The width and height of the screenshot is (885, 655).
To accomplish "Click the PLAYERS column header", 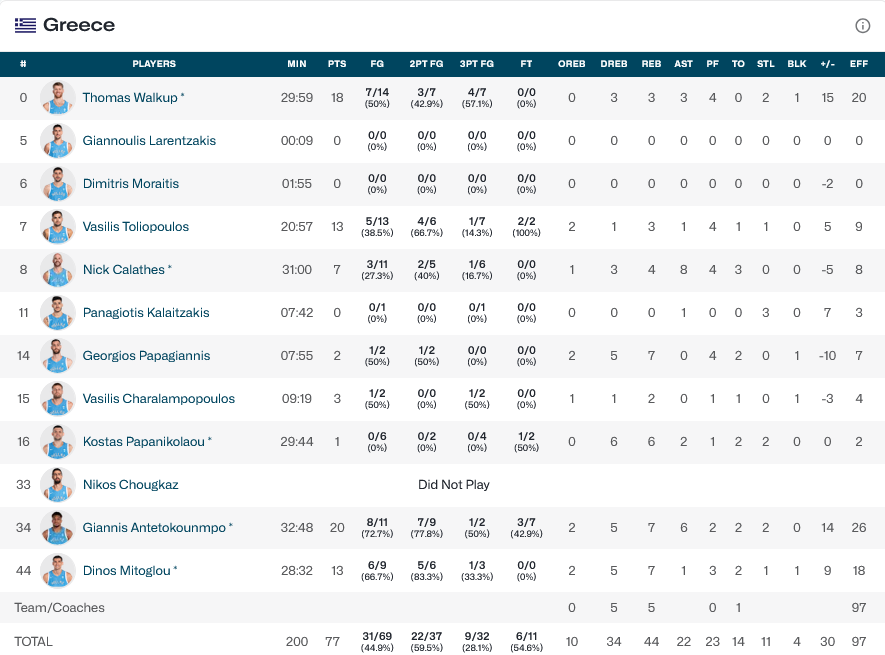I will click(x=154, y=64).
